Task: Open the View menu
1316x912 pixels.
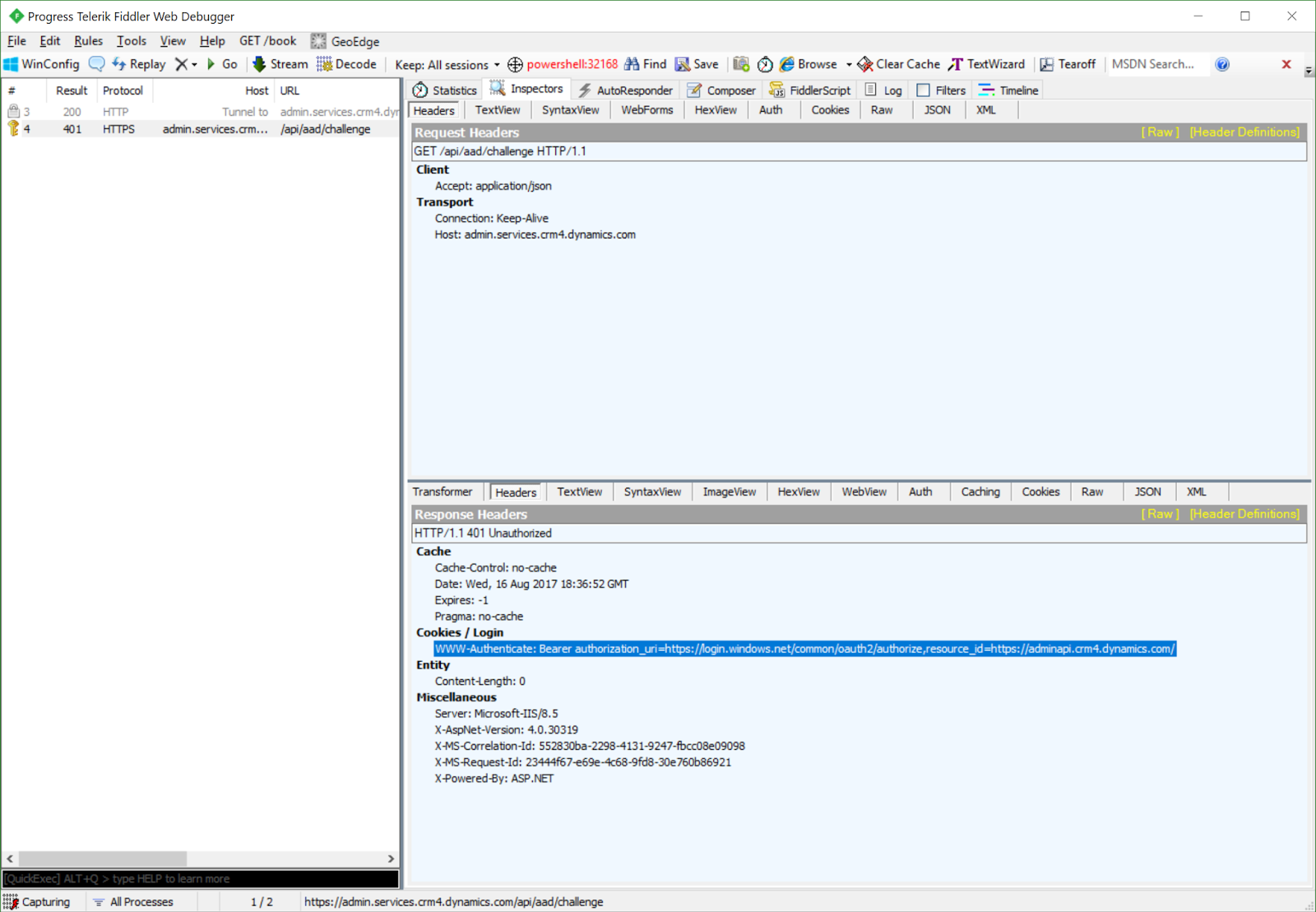Action: 173,41
